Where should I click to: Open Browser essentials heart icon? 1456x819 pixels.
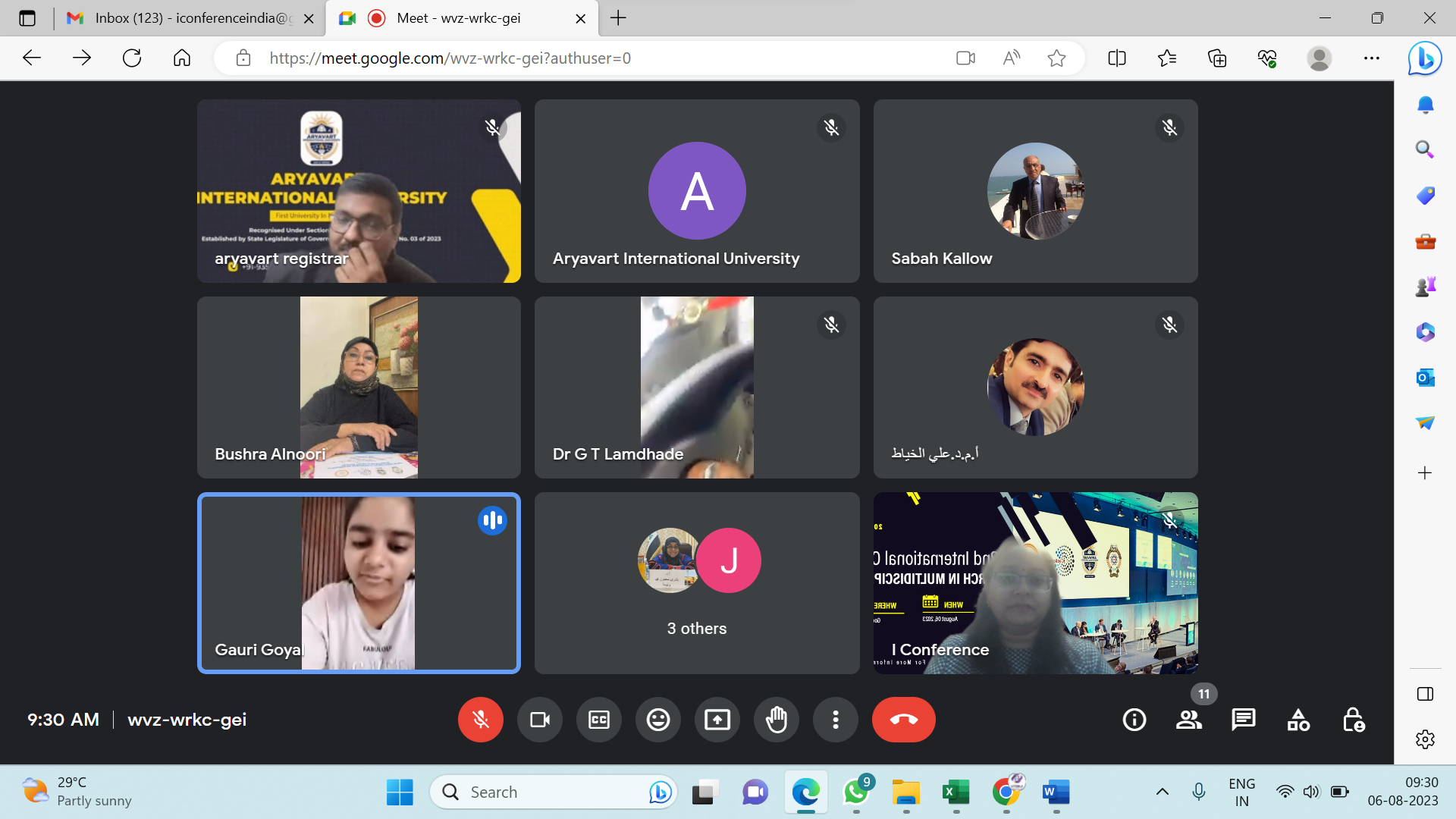point(1267,58)
